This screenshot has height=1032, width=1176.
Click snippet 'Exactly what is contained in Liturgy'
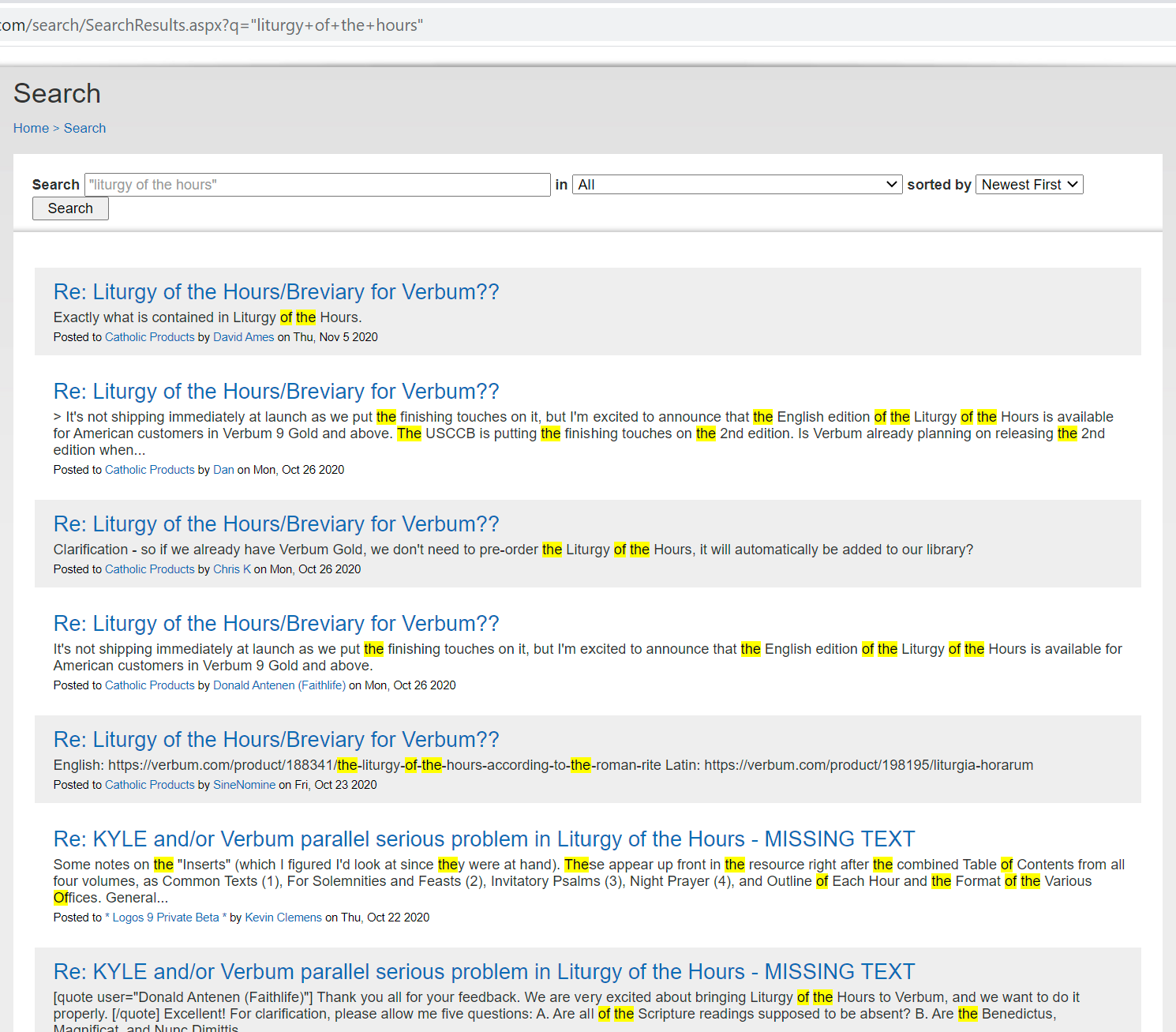click(x=208, y=317)
